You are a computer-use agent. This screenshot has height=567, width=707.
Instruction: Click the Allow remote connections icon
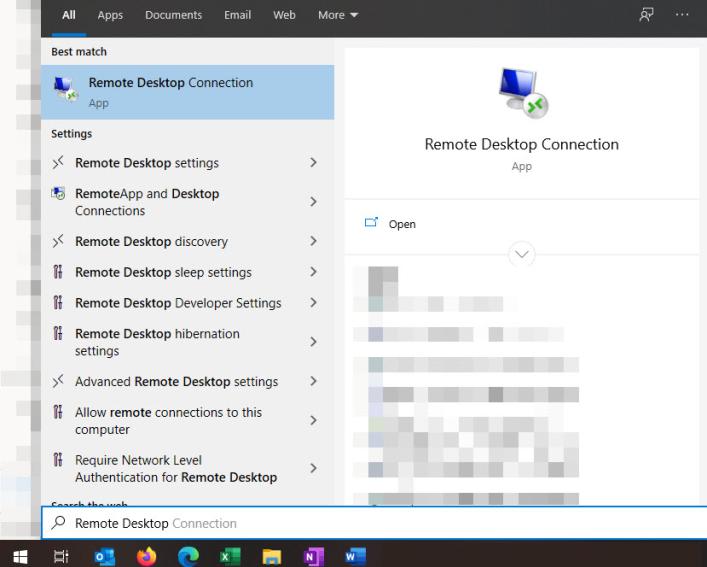tap(58, 412)
